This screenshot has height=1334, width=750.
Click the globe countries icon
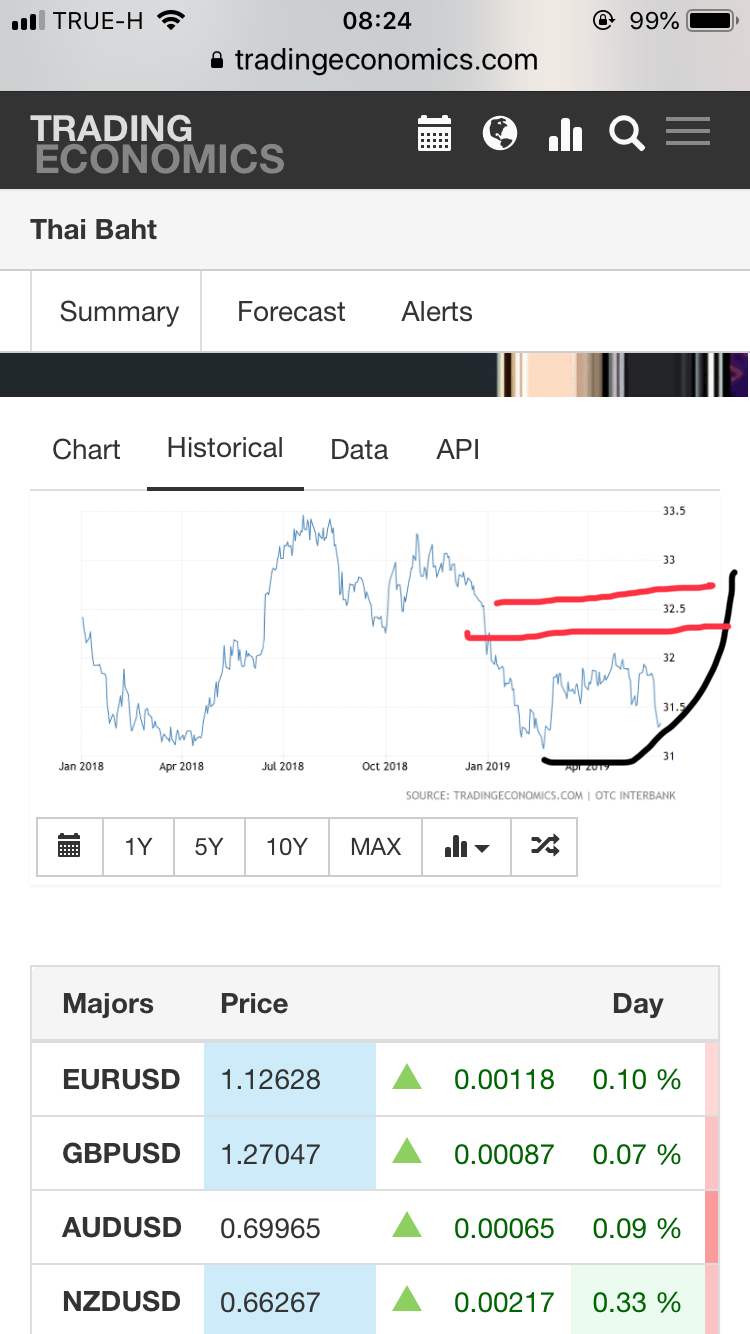click(x=500, y=133)
